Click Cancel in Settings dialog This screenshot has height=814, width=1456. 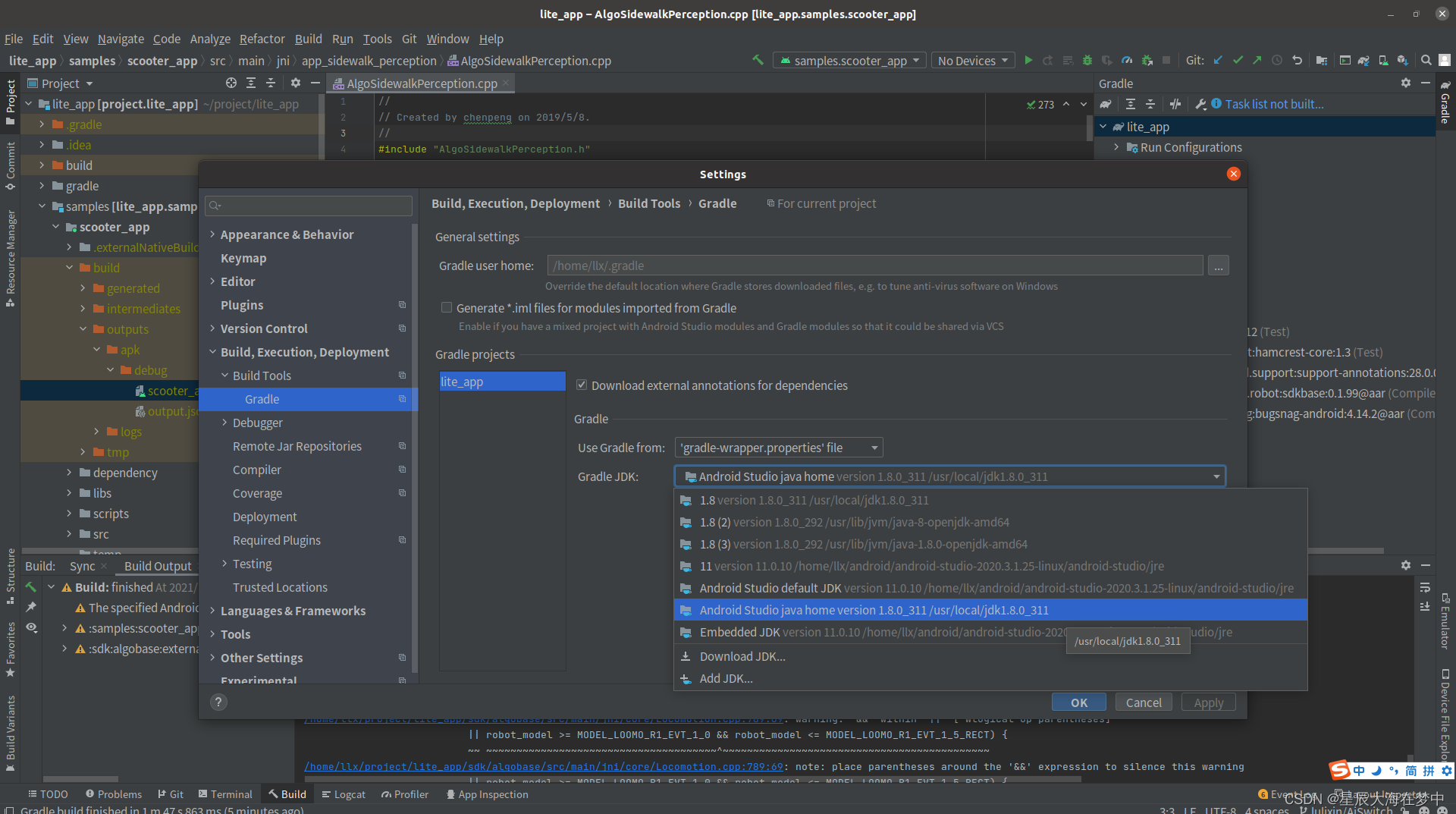click(x=1144, y=702)
